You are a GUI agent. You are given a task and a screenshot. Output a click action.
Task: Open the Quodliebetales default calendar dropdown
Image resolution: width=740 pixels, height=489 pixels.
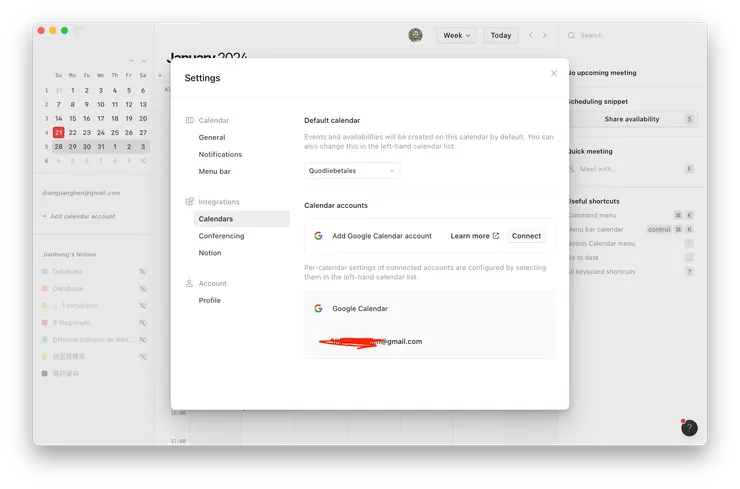[352, 170]
